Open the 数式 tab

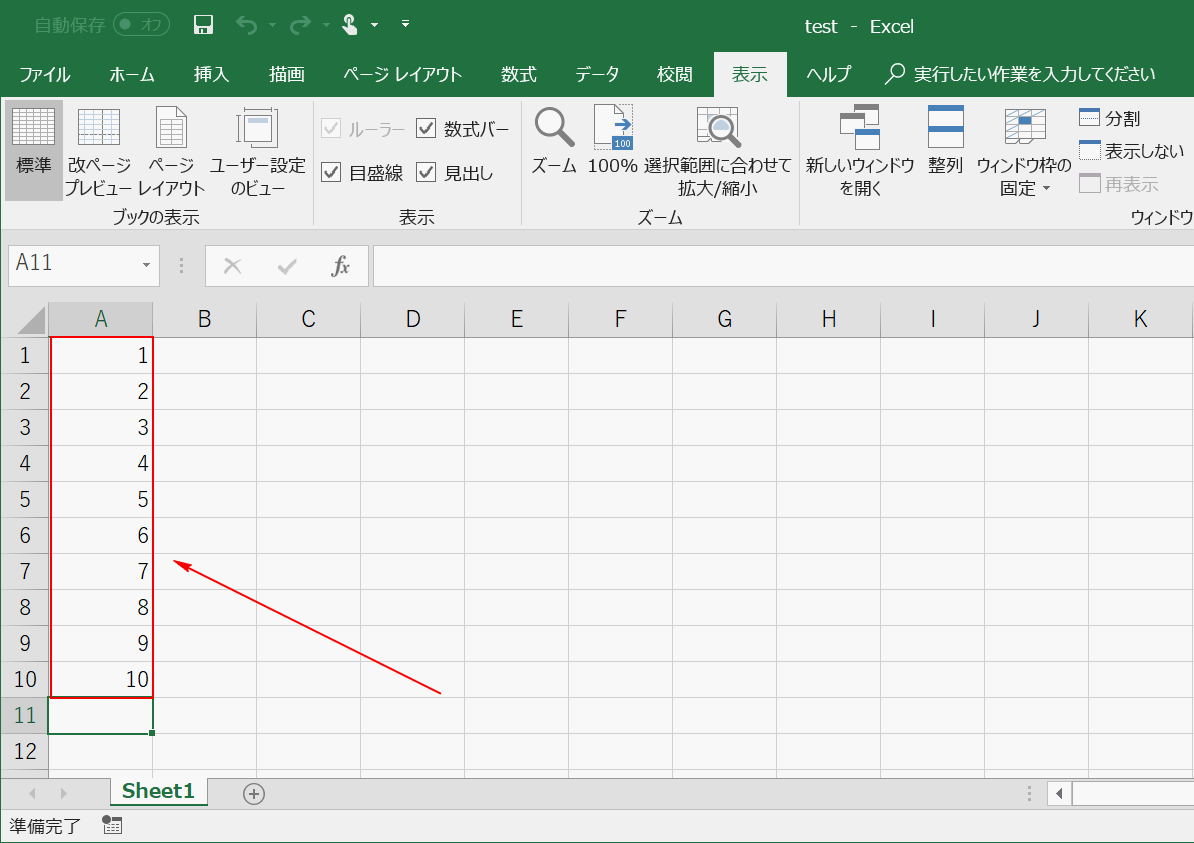(x=519, y=74)
